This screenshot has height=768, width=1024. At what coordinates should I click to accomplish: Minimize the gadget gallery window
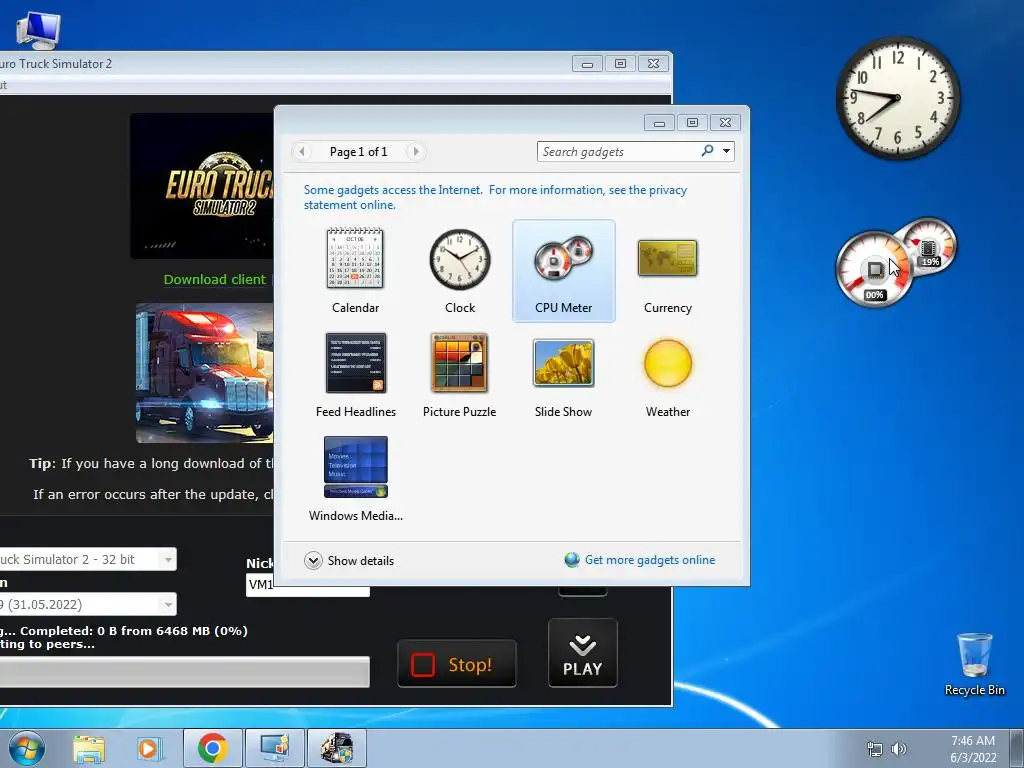660,123
